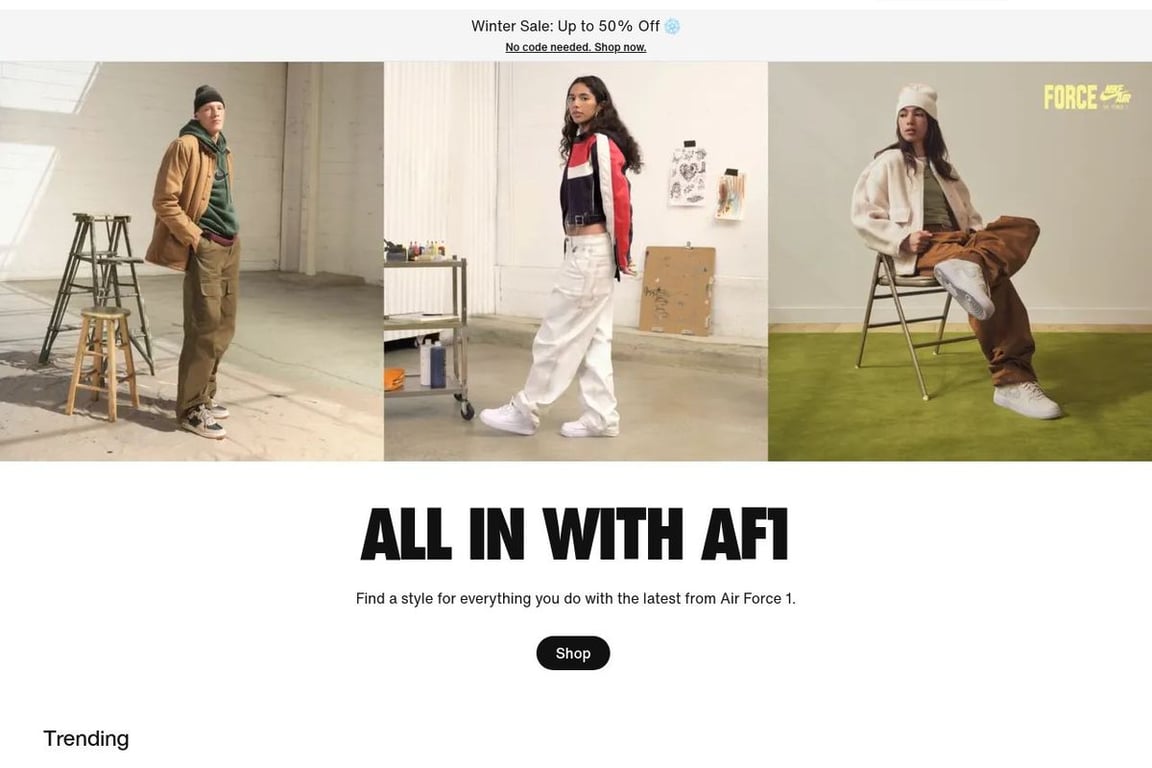Image resolution: width=1152 pixels, height=768 pixels.
Task: Open the hero photo of man in tan jacket
Action: 192,261
